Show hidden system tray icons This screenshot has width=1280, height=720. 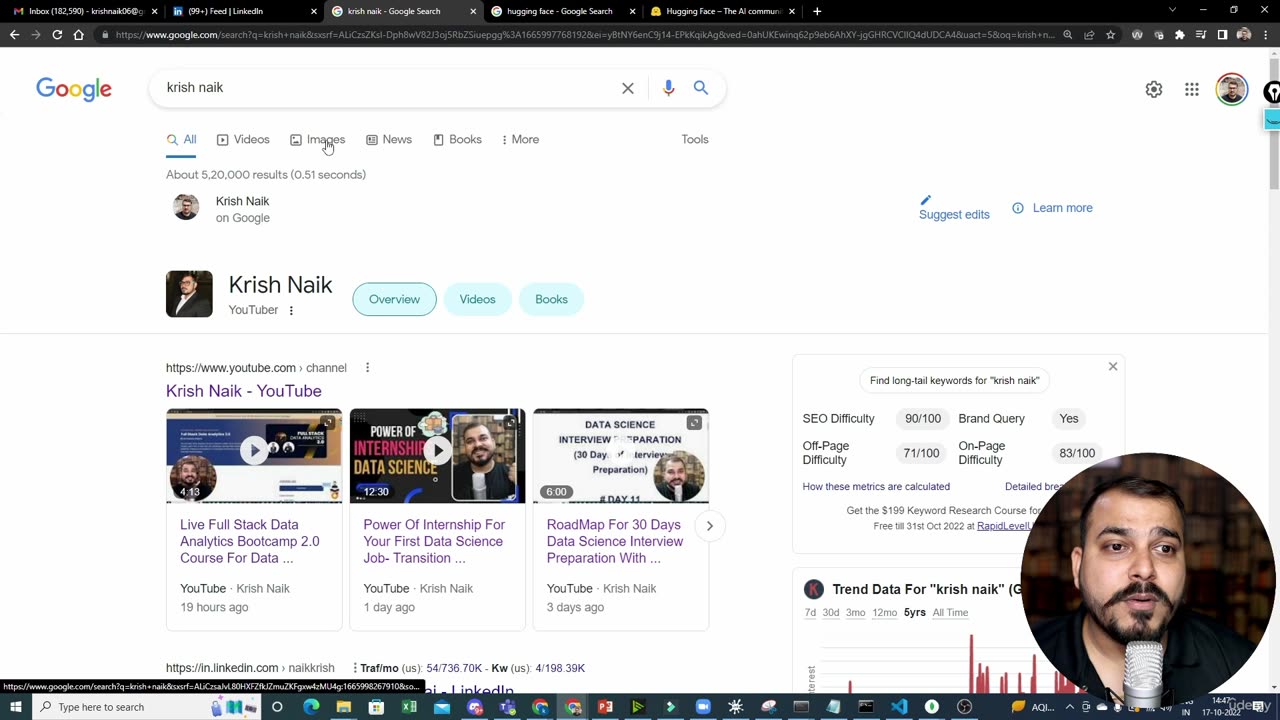(x=1070, y=707)
